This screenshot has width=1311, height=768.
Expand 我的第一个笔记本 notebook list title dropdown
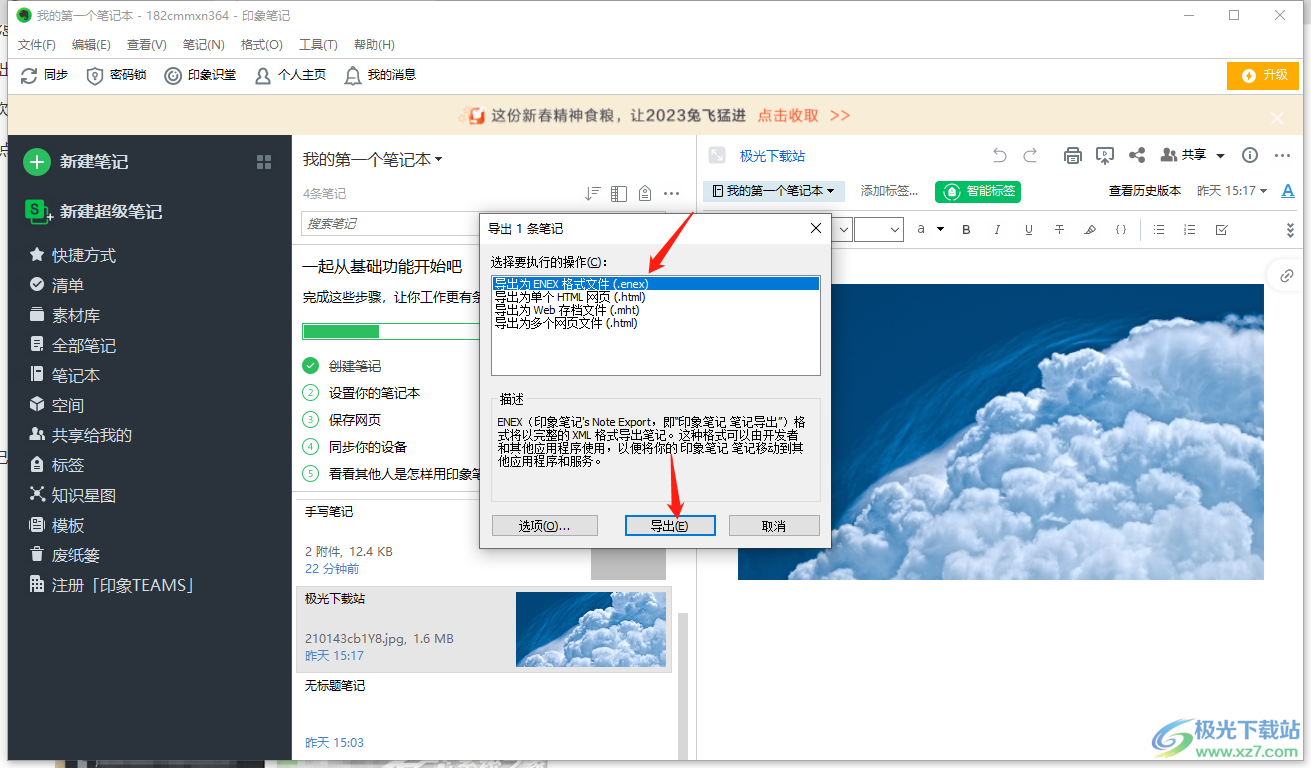coord(373,159)
